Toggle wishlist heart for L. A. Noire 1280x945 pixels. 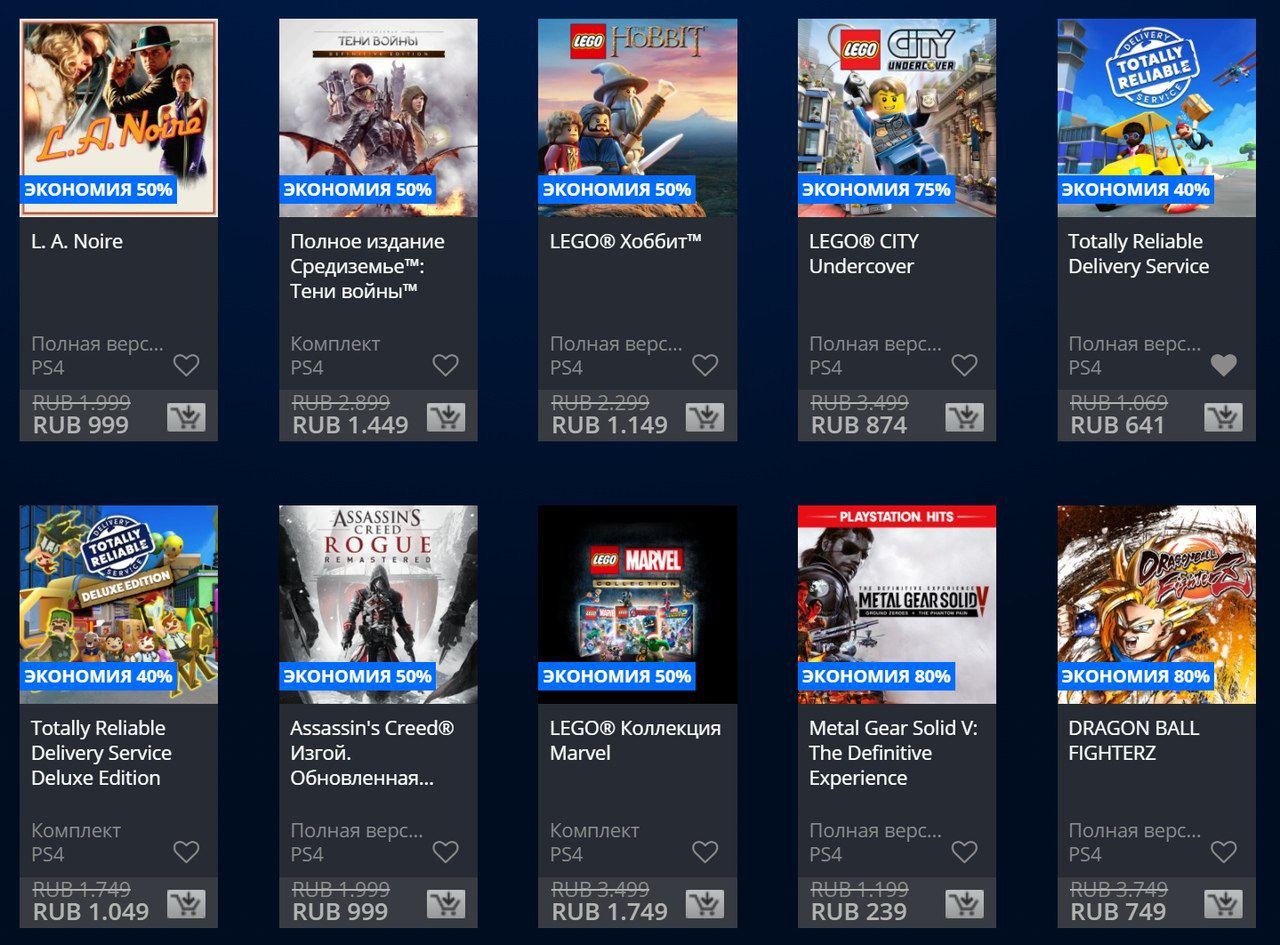click(x=186, y=365)
